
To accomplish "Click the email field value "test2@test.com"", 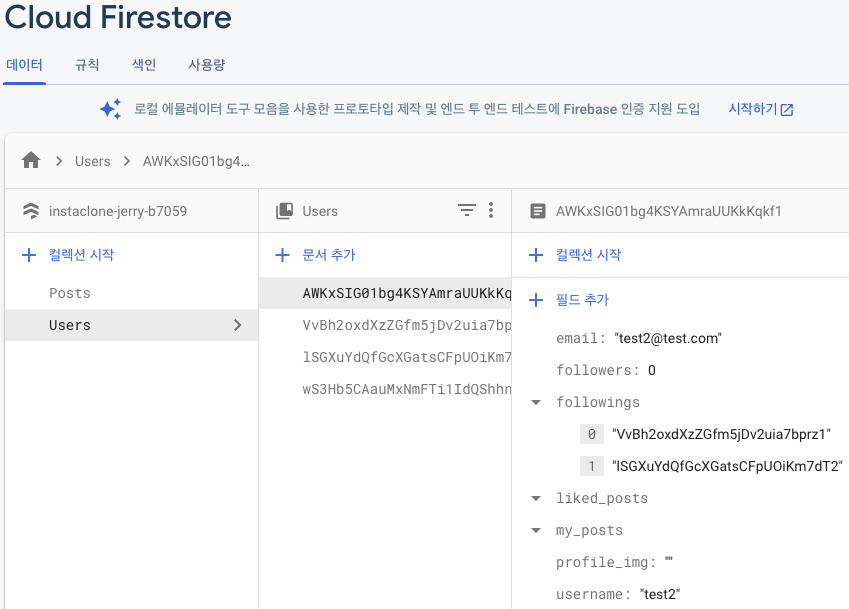I will click(668, 338).
